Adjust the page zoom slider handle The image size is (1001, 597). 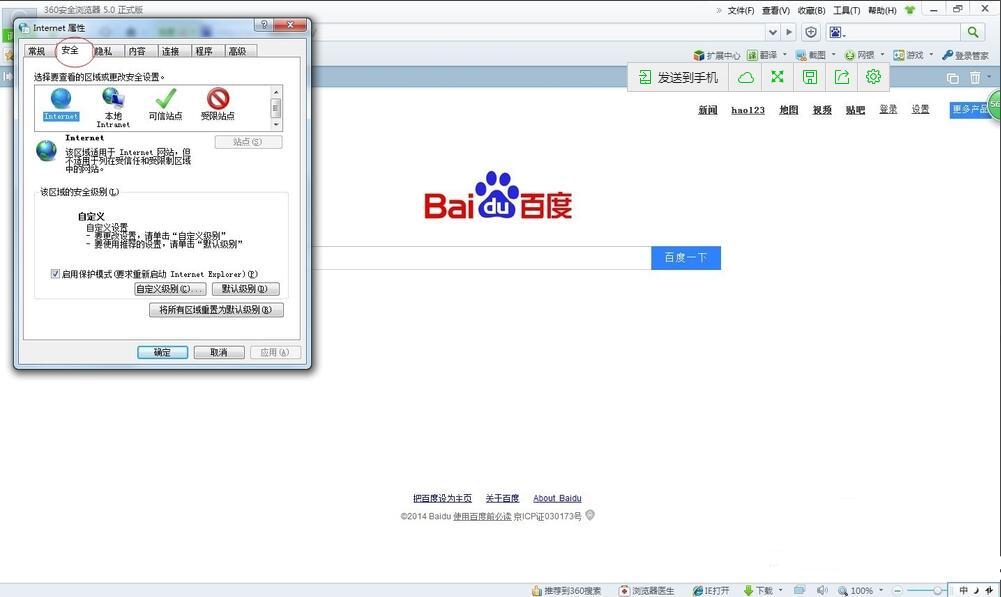[x=937, y=591]
